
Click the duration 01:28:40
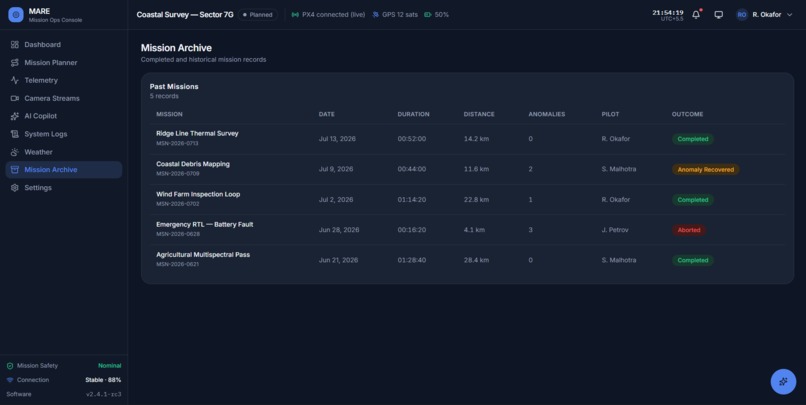pyautogui.click(x=411, y=260)
